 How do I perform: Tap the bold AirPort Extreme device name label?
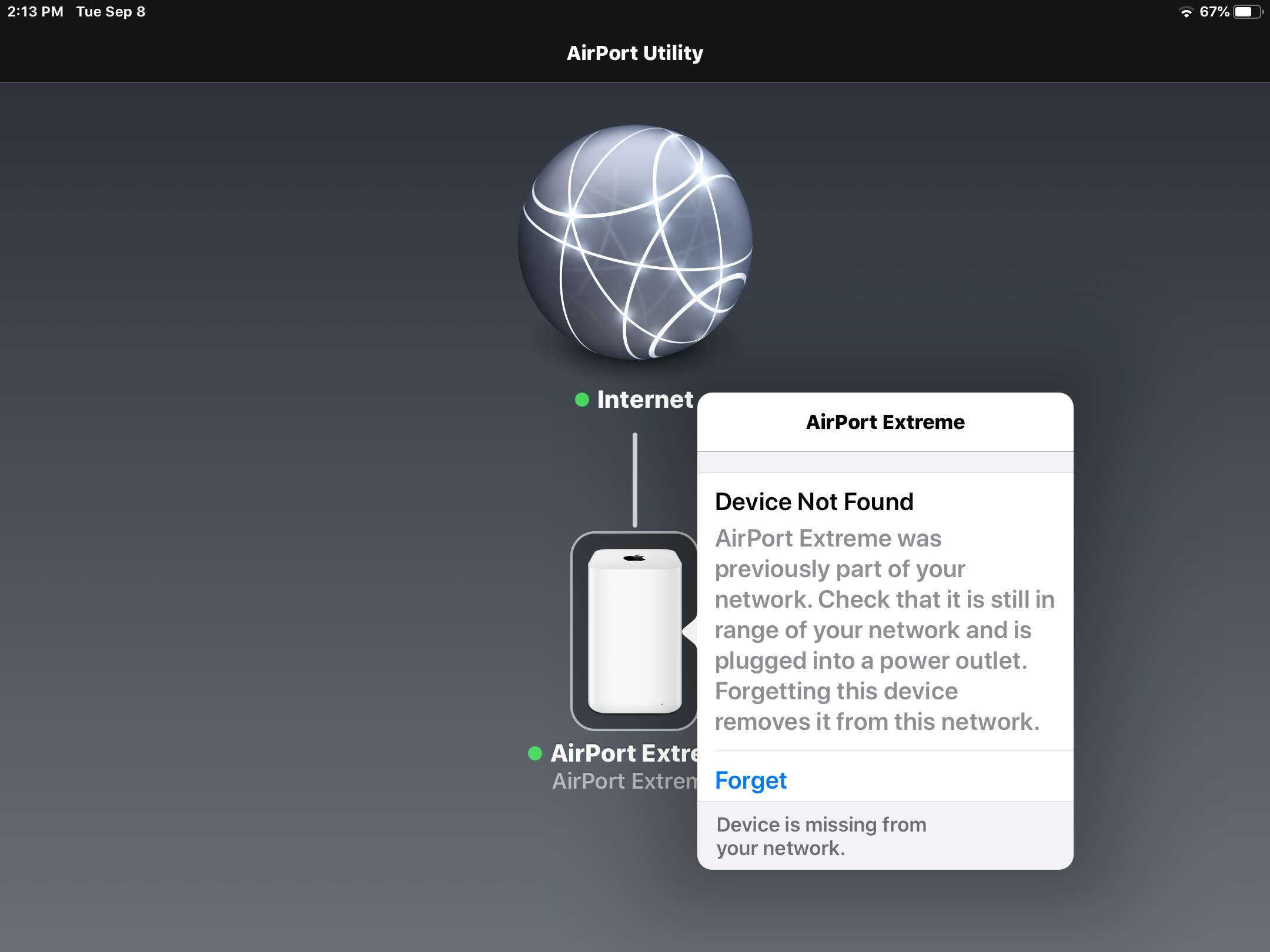tap(624, 753)
